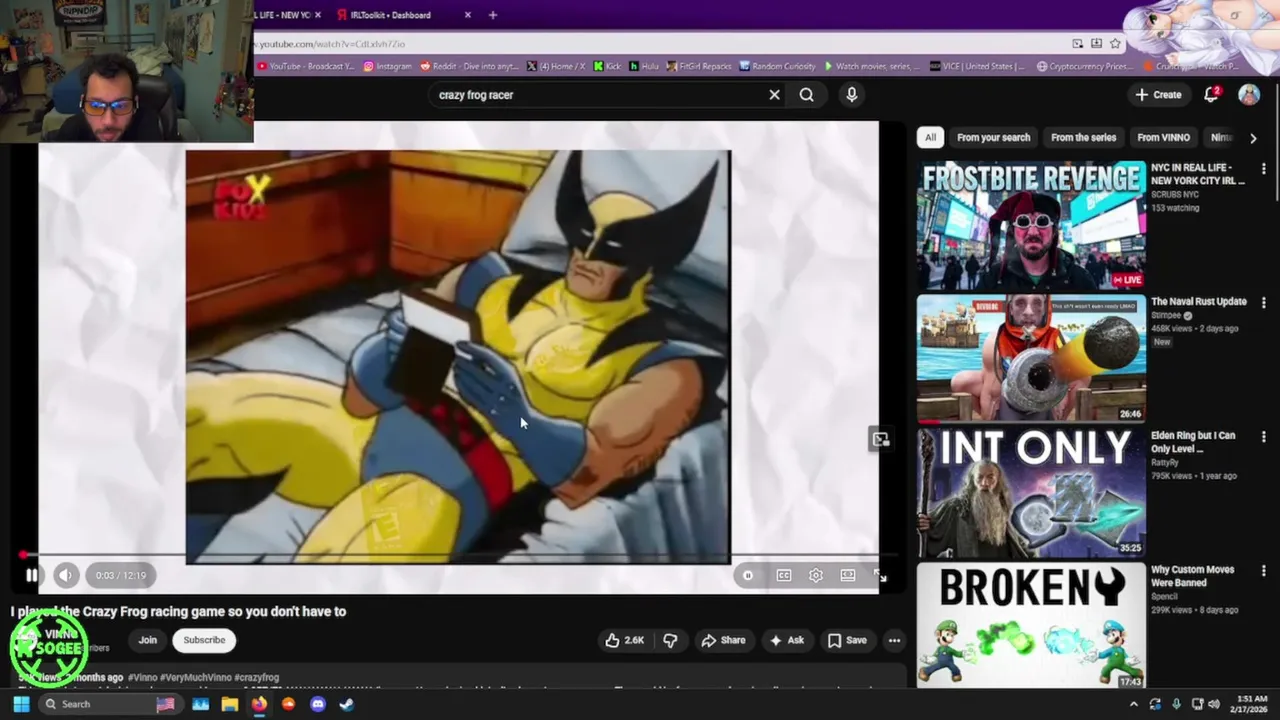Open options for 'The Naval Rust Update'

pyautogui.click(x=1264, y=303)
